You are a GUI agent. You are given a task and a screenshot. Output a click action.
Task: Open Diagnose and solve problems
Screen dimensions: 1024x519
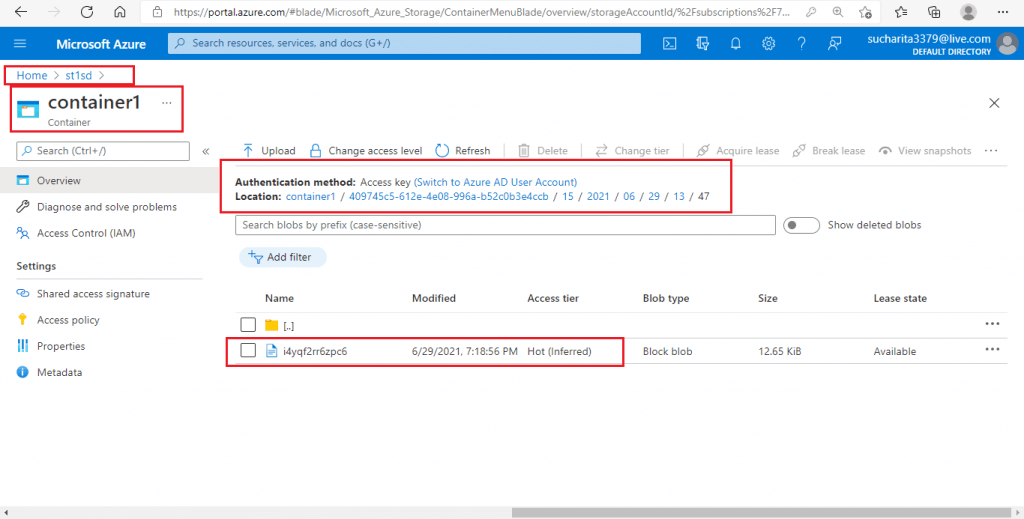coord(104,207)
